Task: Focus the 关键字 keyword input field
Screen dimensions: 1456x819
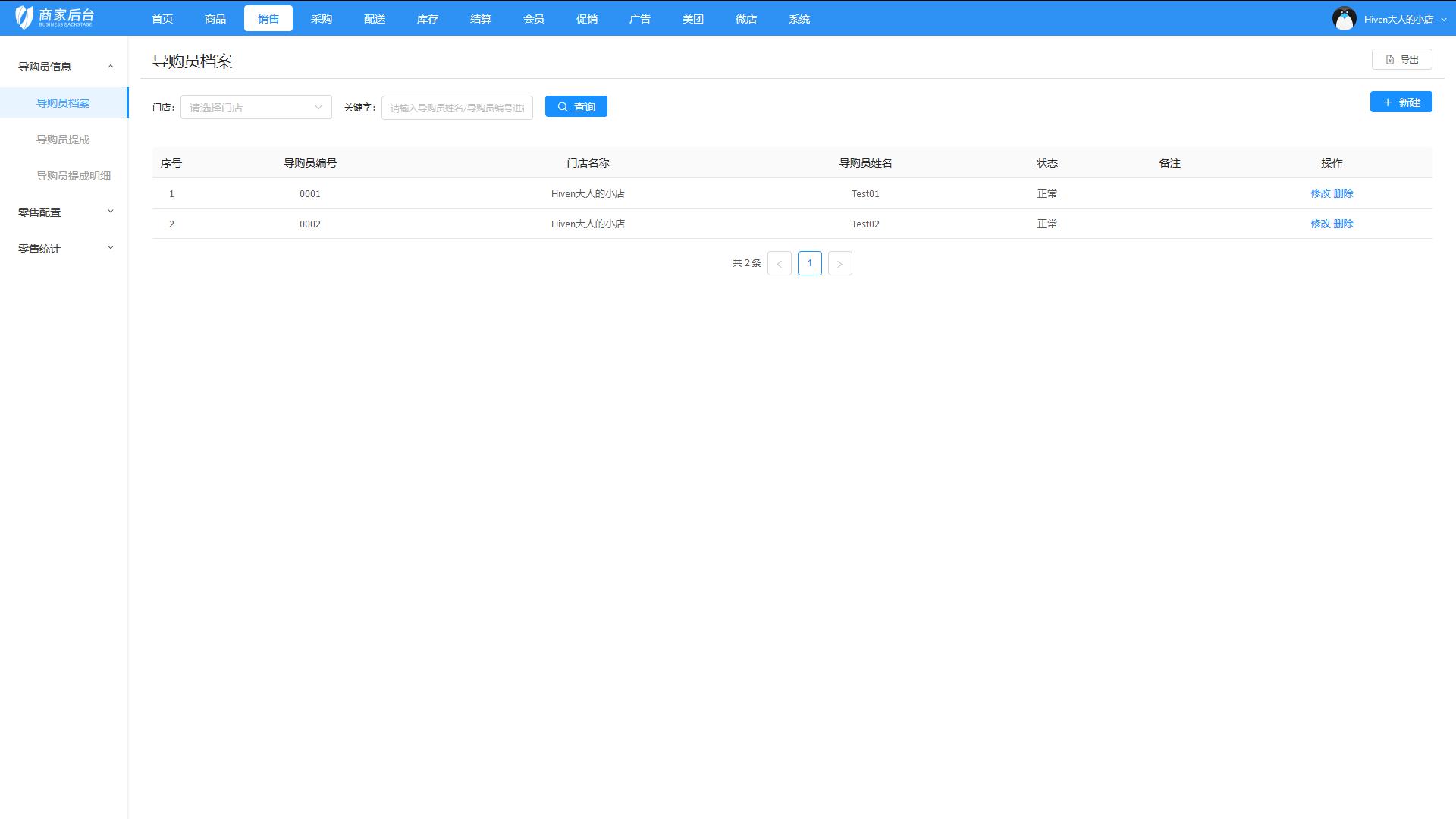Action: point(457,108)
